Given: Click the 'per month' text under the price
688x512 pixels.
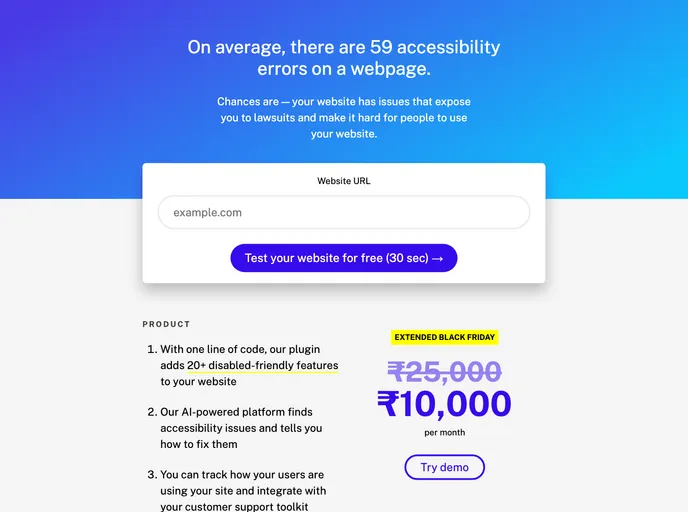Looking at the screenshot, I should [x=444, y=433].
